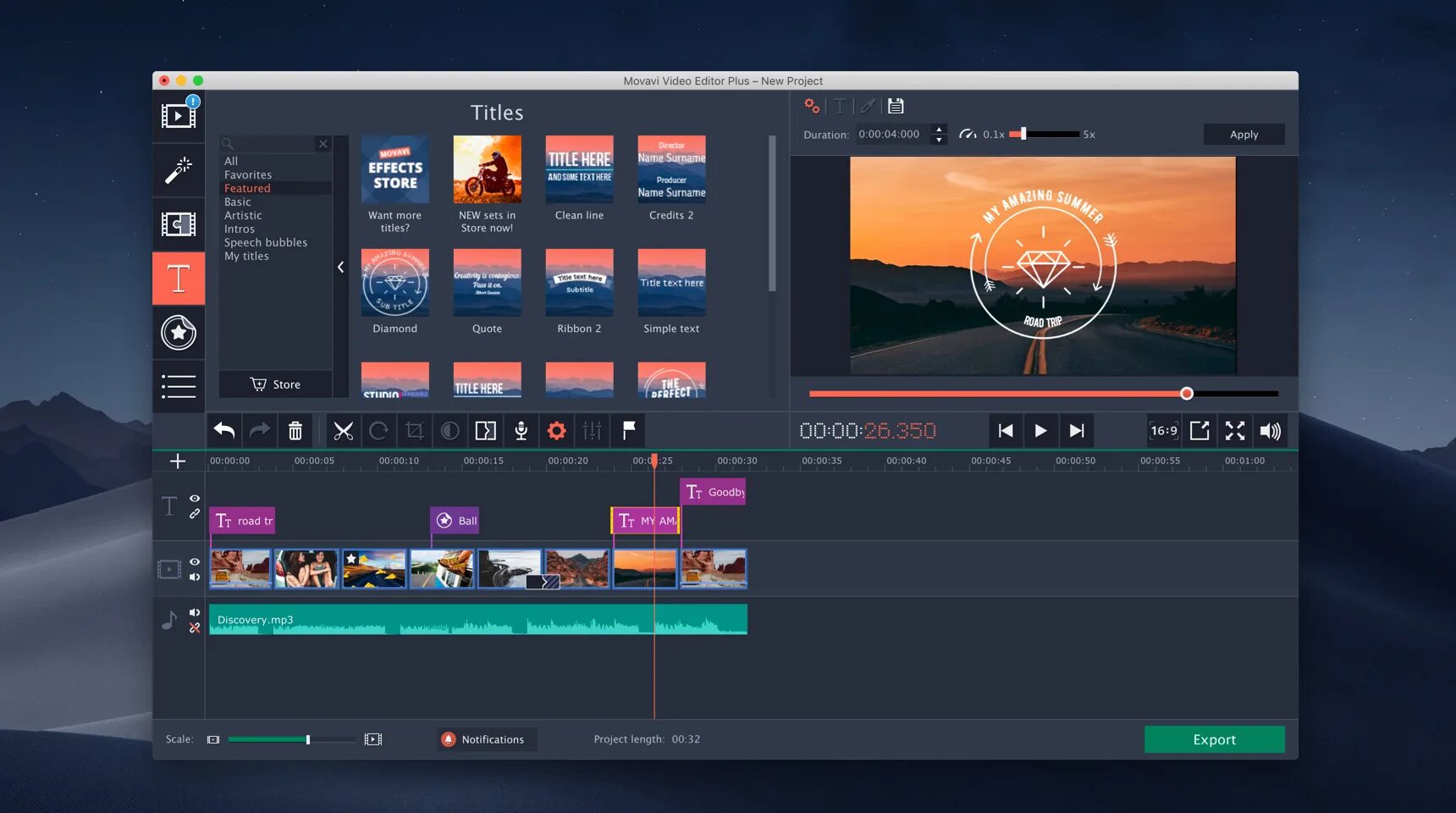Open the transition wizard icon
The width and height of the screenshot is (1456, 813).
coord(486,430)
